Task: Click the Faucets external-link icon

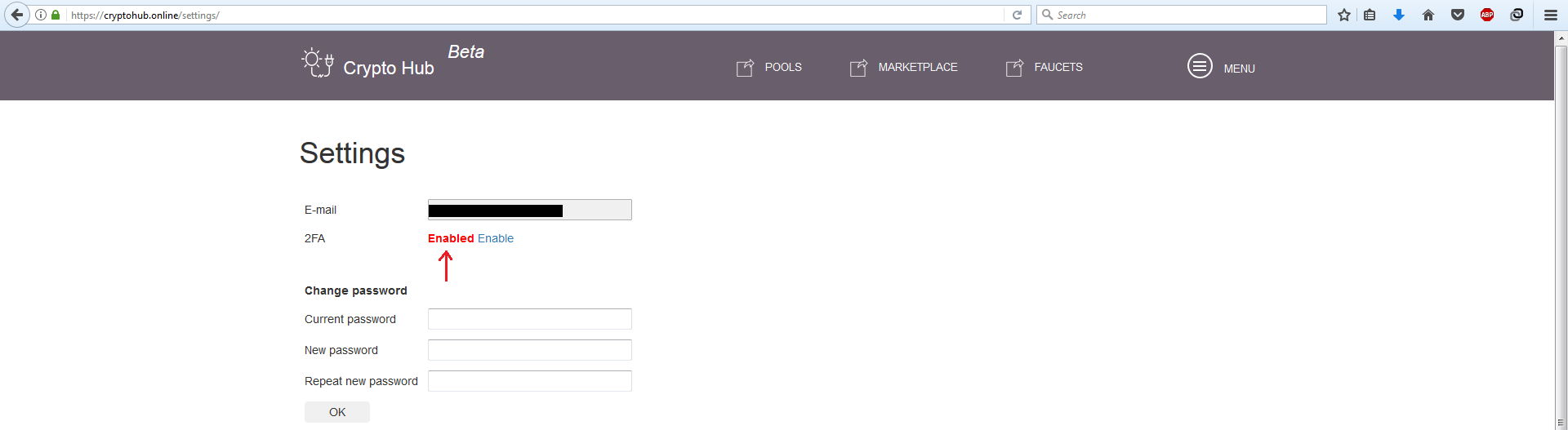Action: (x=1014, y=68)
